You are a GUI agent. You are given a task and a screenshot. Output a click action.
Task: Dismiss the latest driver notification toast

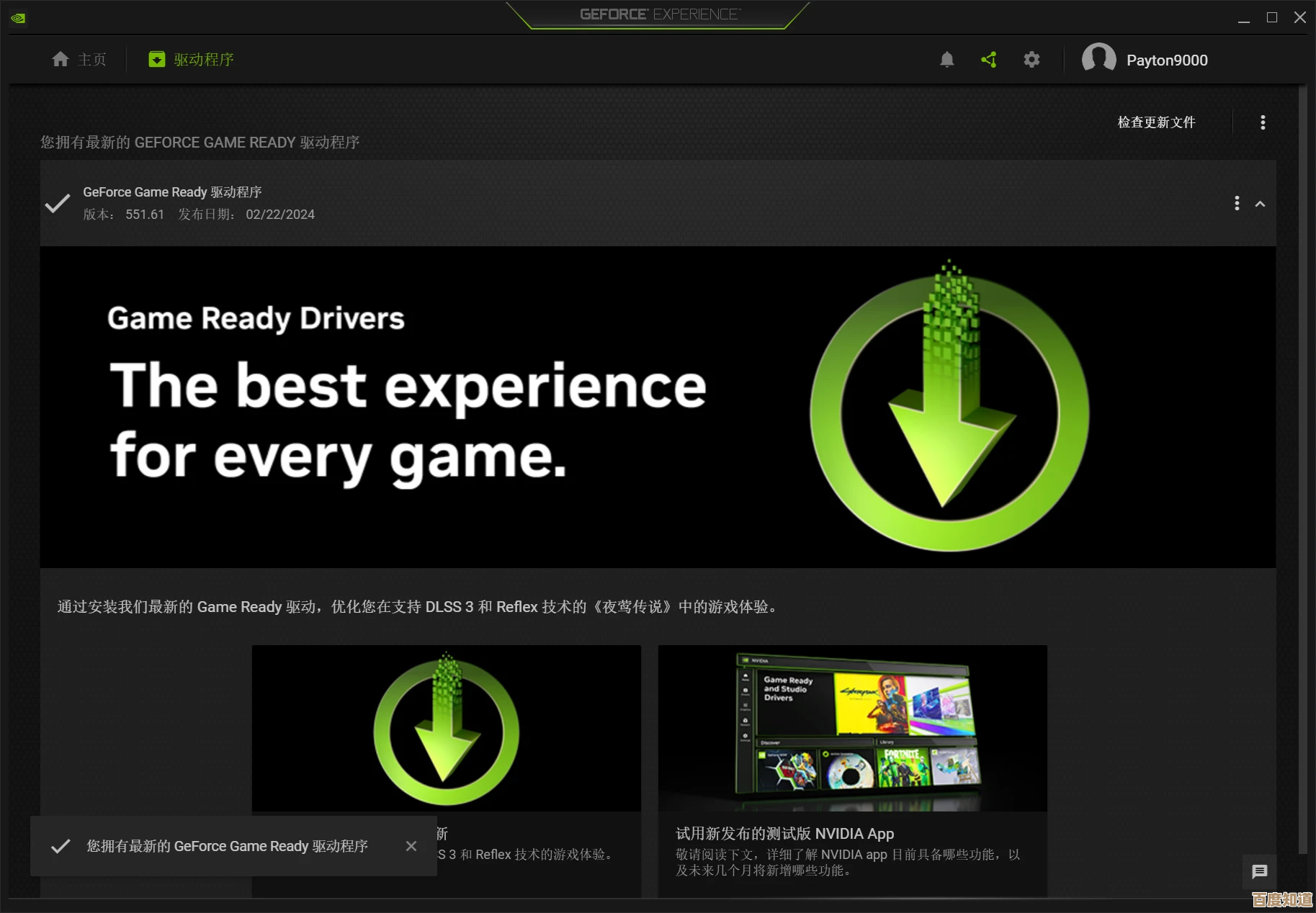pos(411,846)
